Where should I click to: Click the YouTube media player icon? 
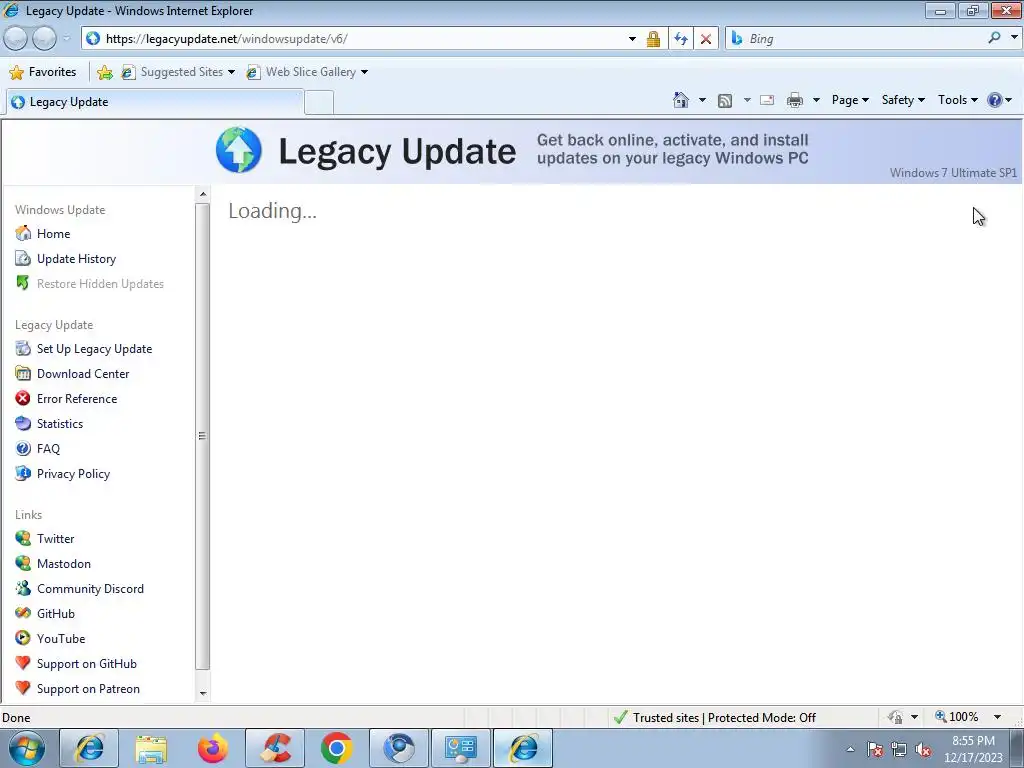pyautogui.click(x=23, y=638)
